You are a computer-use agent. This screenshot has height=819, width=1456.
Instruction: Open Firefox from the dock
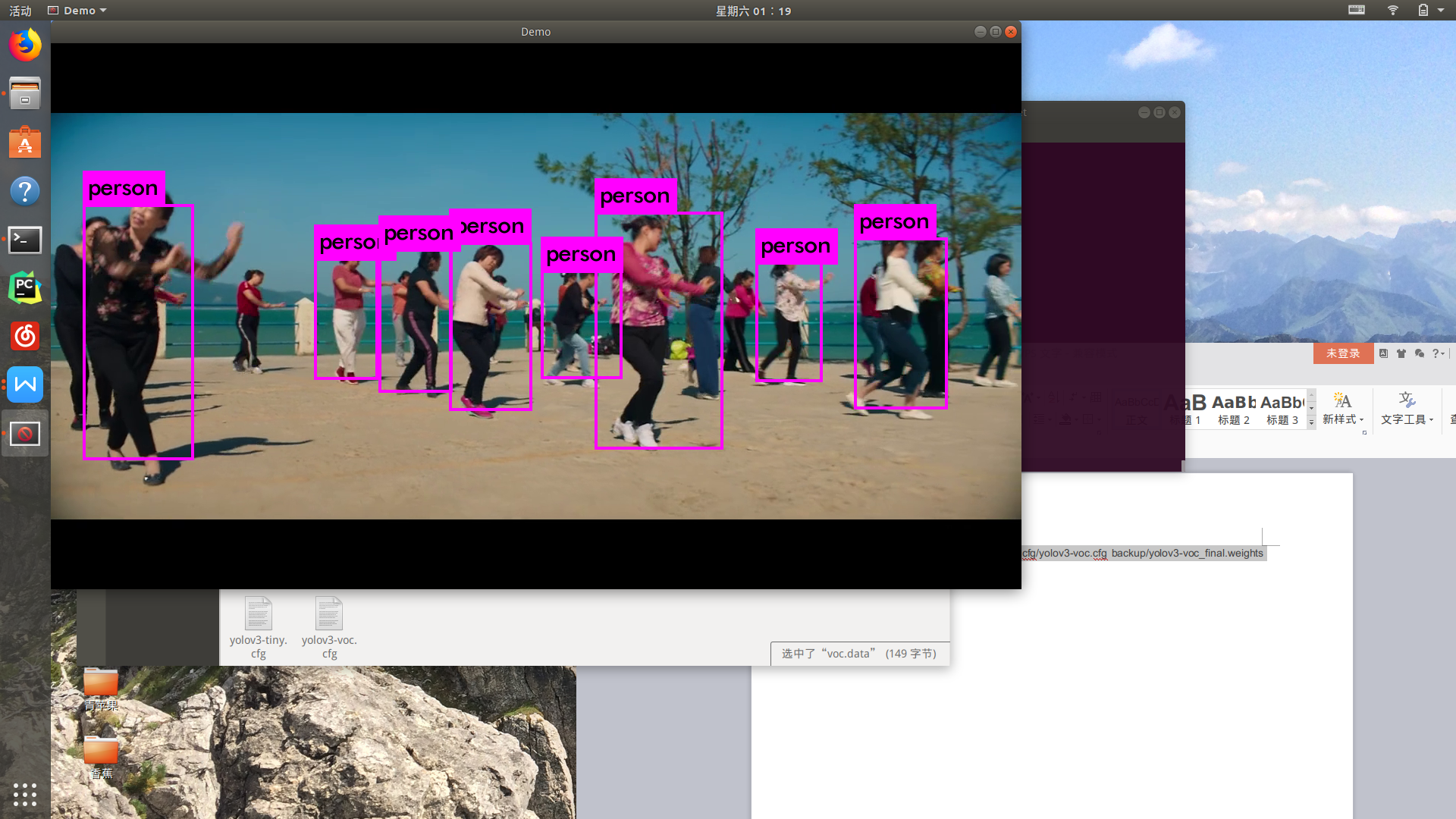(25, 45)
